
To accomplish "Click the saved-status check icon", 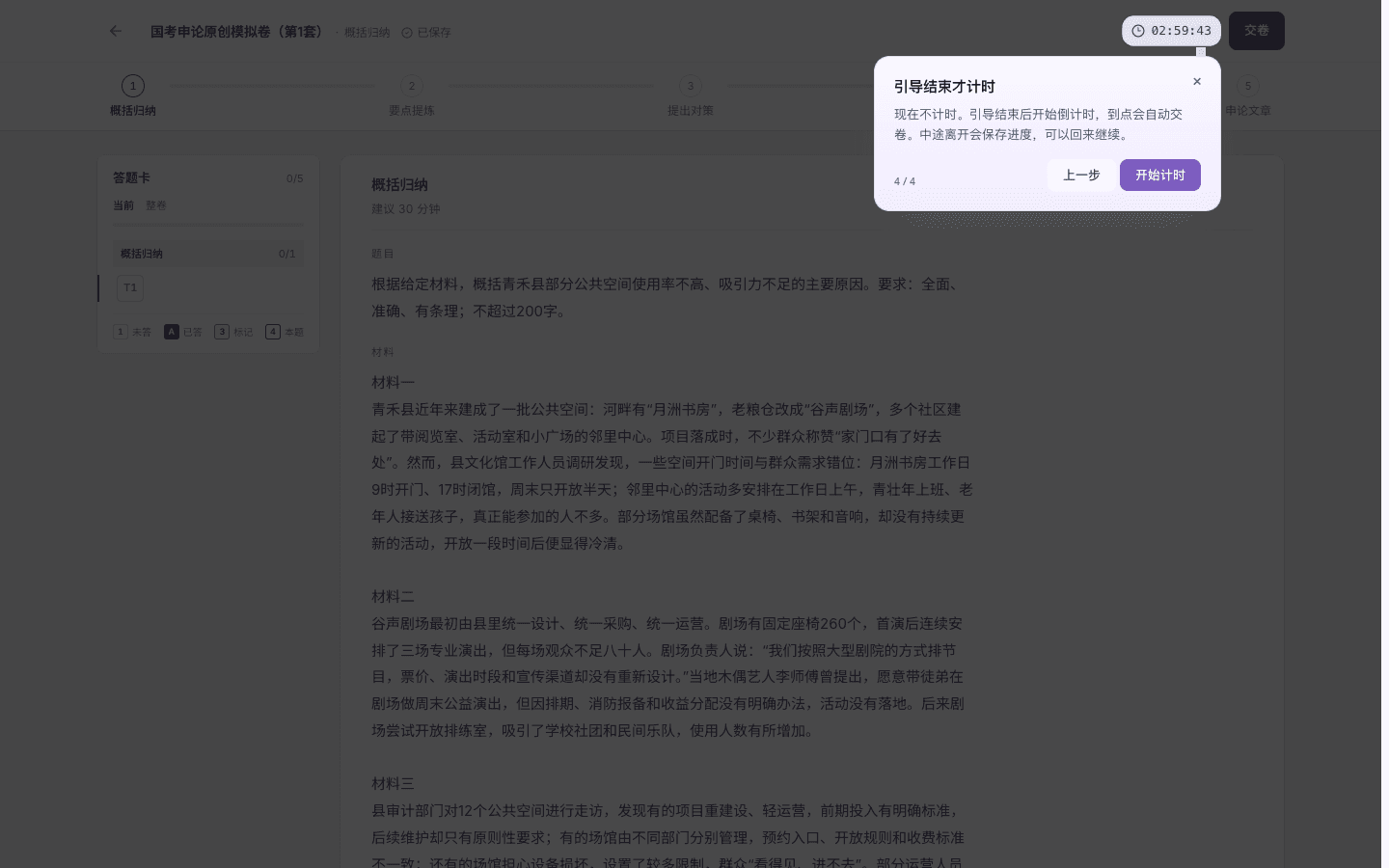I will click(x=407, y=33).
